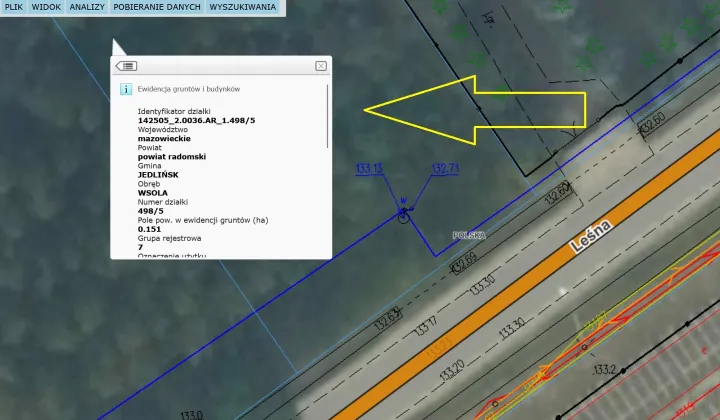Image resolution: width=720 pixels, height=420 pixels.
Task: Click the info icon beside Ewidencja gruntów
Action: coord(126,89)
